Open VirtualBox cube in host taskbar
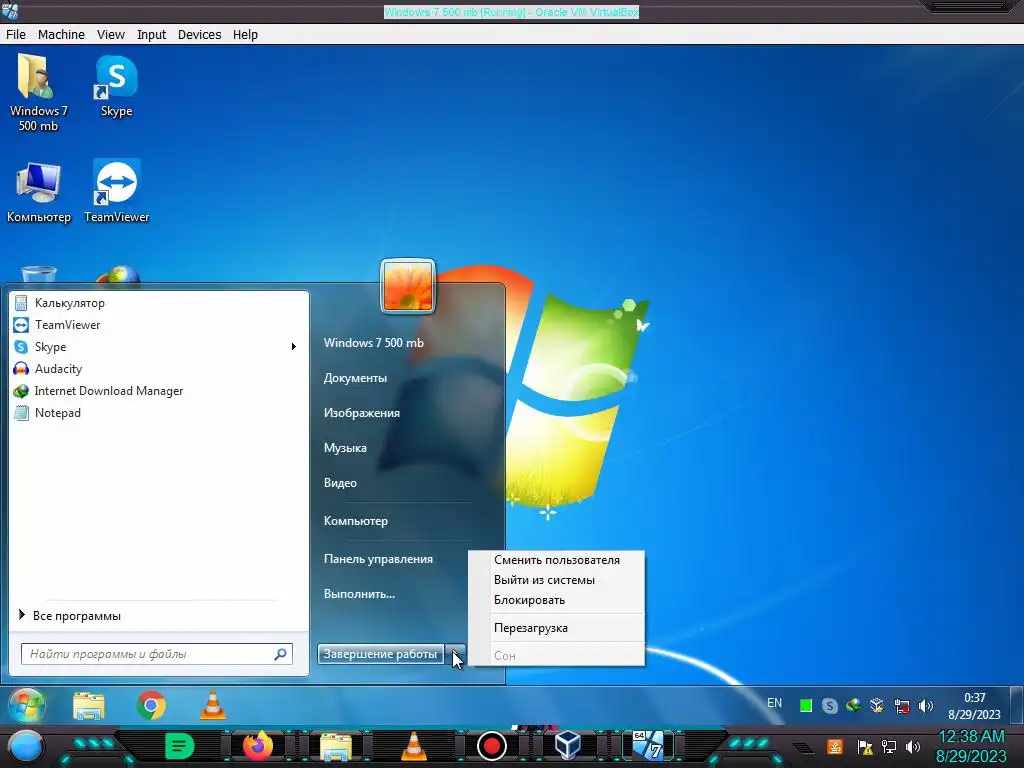The image size is (1024, 768). tap(567, 745)
